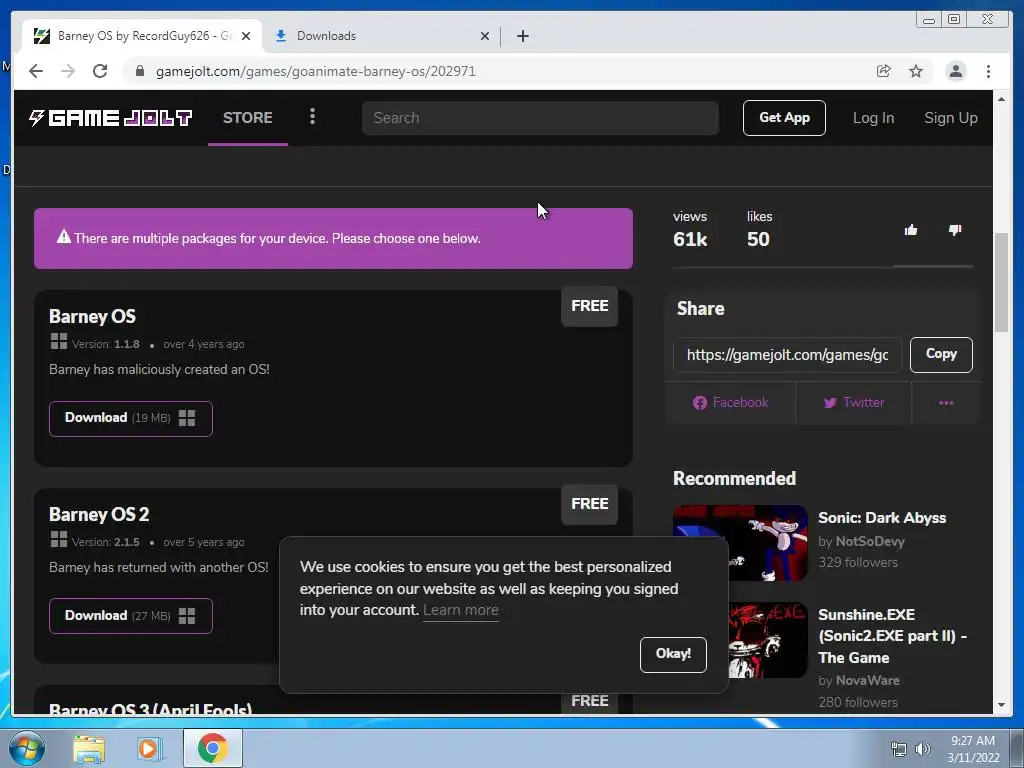Click the address bar URL
Viewport: 1024px width, 768px height.
tap(315, 71)
